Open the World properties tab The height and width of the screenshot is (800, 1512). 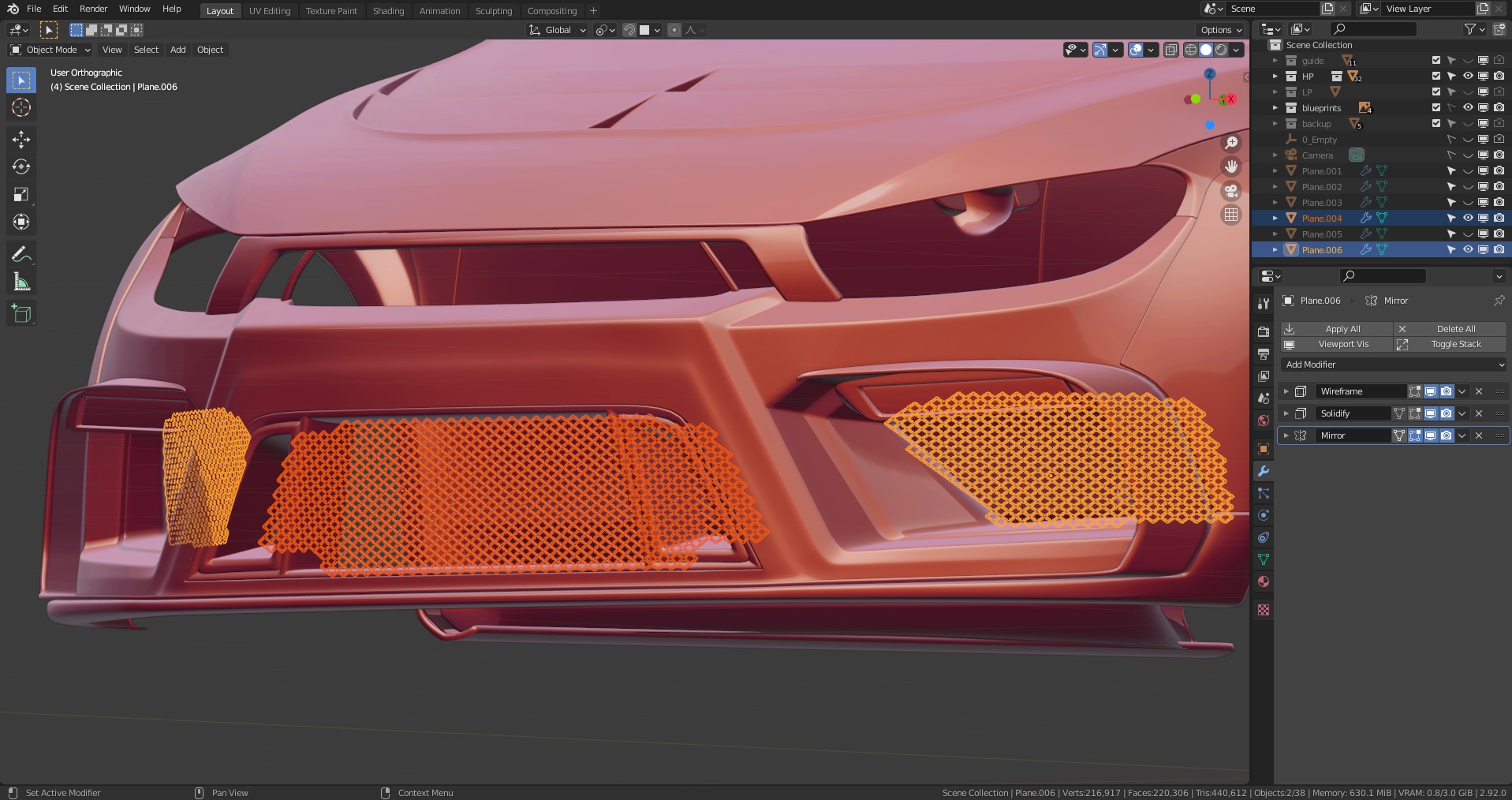point(1264,421)
